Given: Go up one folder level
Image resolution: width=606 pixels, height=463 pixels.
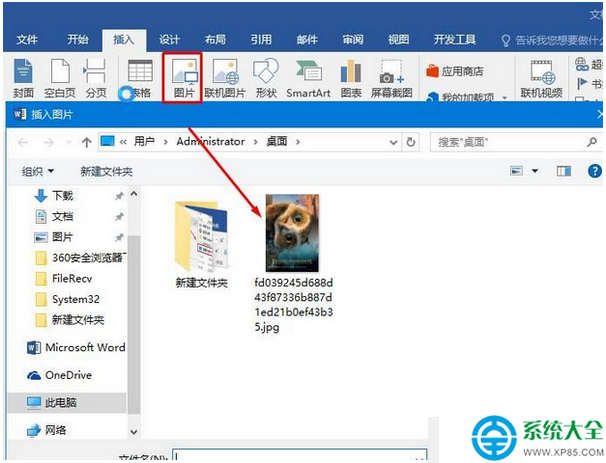Looking at the screenshot, I should (x=87, y=143).
